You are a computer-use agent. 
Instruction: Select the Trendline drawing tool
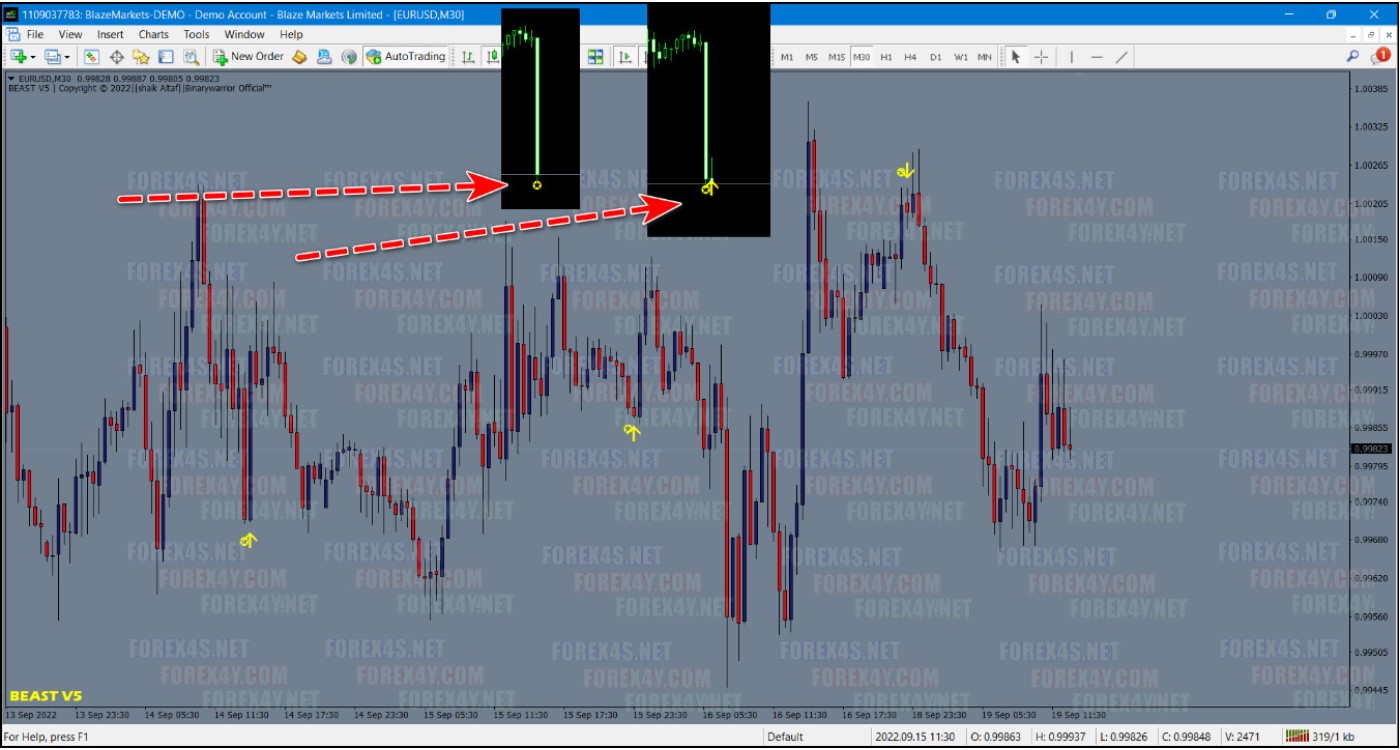coord(1121,57)
